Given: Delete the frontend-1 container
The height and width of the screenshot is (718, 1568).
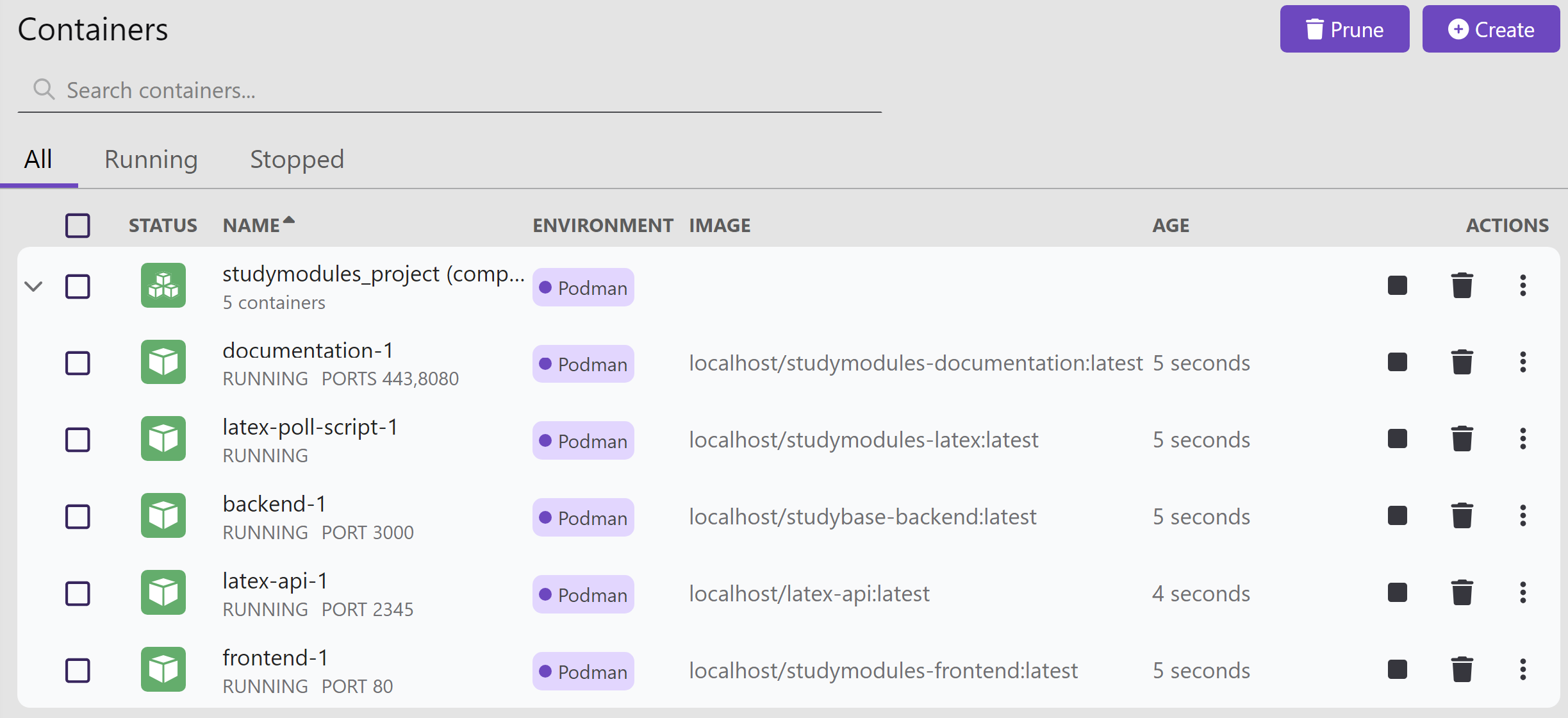Looking at the screenshot, I should pos(1462,670).
